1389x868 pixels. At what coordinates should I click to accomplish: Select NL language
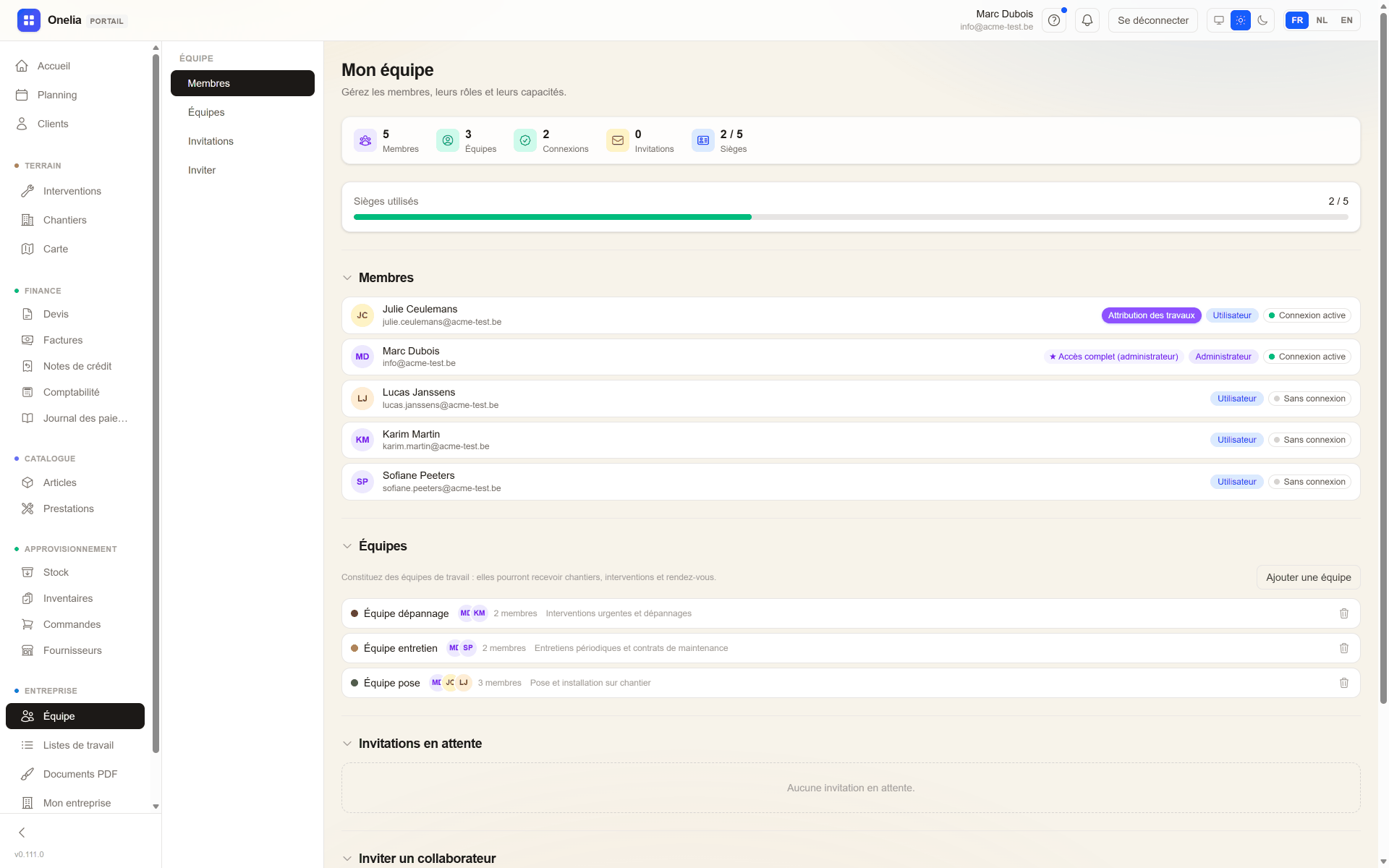[1322, 20]
